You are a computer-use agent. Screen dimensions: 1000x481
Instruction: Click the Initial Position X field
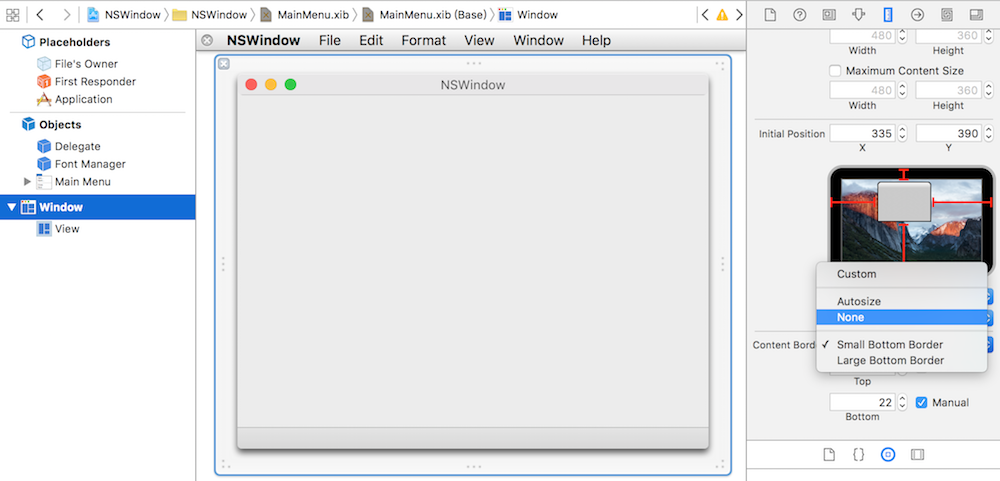click(x=861, y=133)
